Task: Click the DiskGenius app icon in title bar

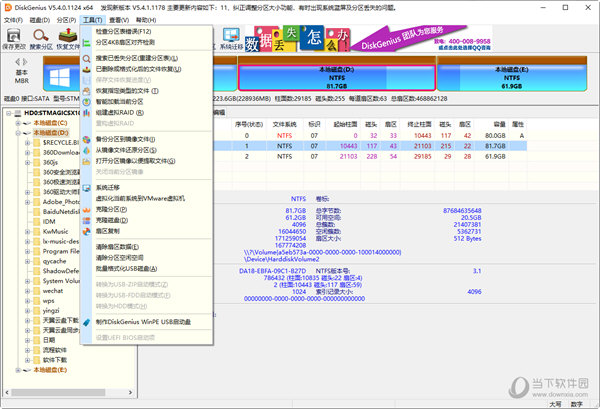Action: pos(8,7)
